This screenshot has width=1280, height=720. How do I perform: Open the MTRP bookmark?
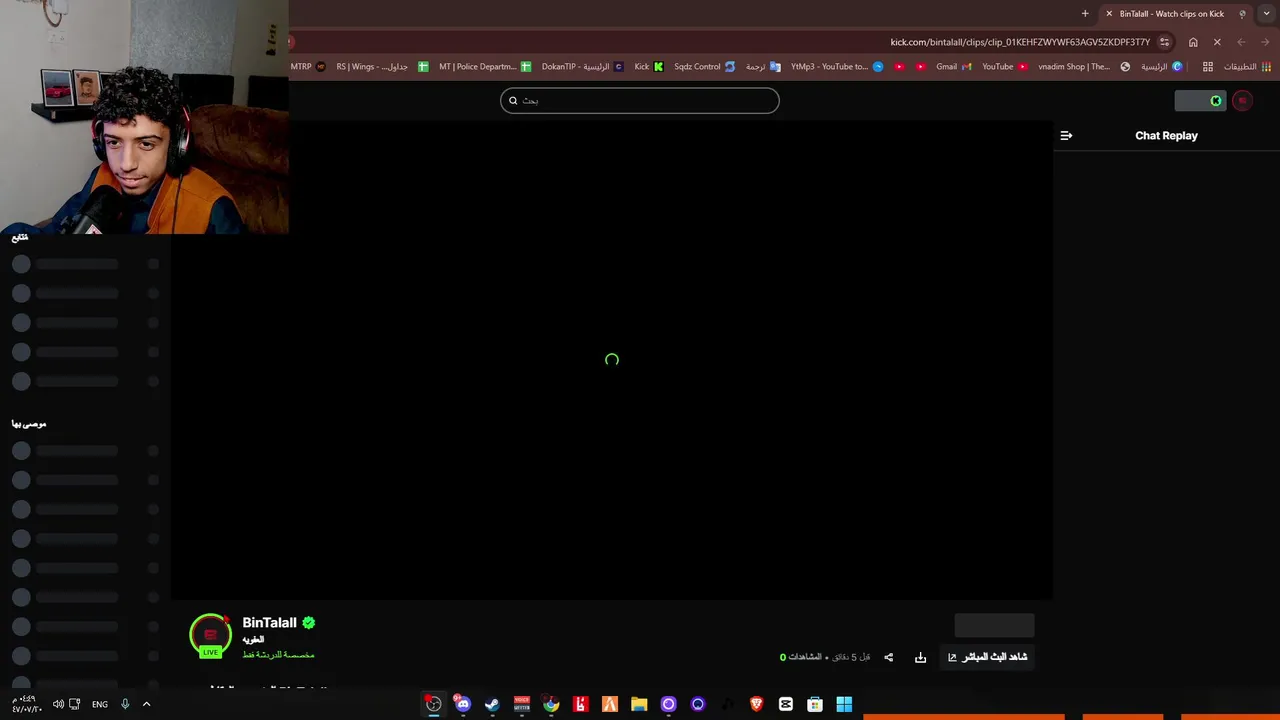(x=308, y=67)
